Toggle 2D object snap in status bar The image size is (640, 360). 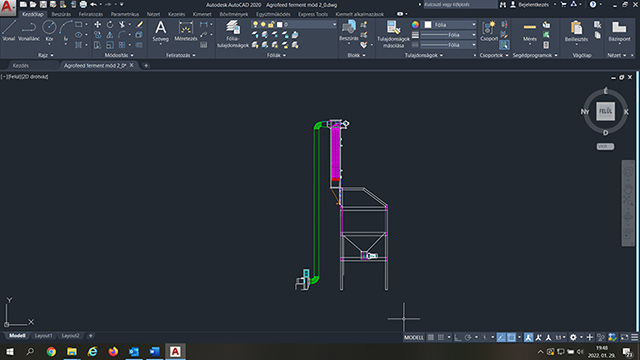[511, 337]
